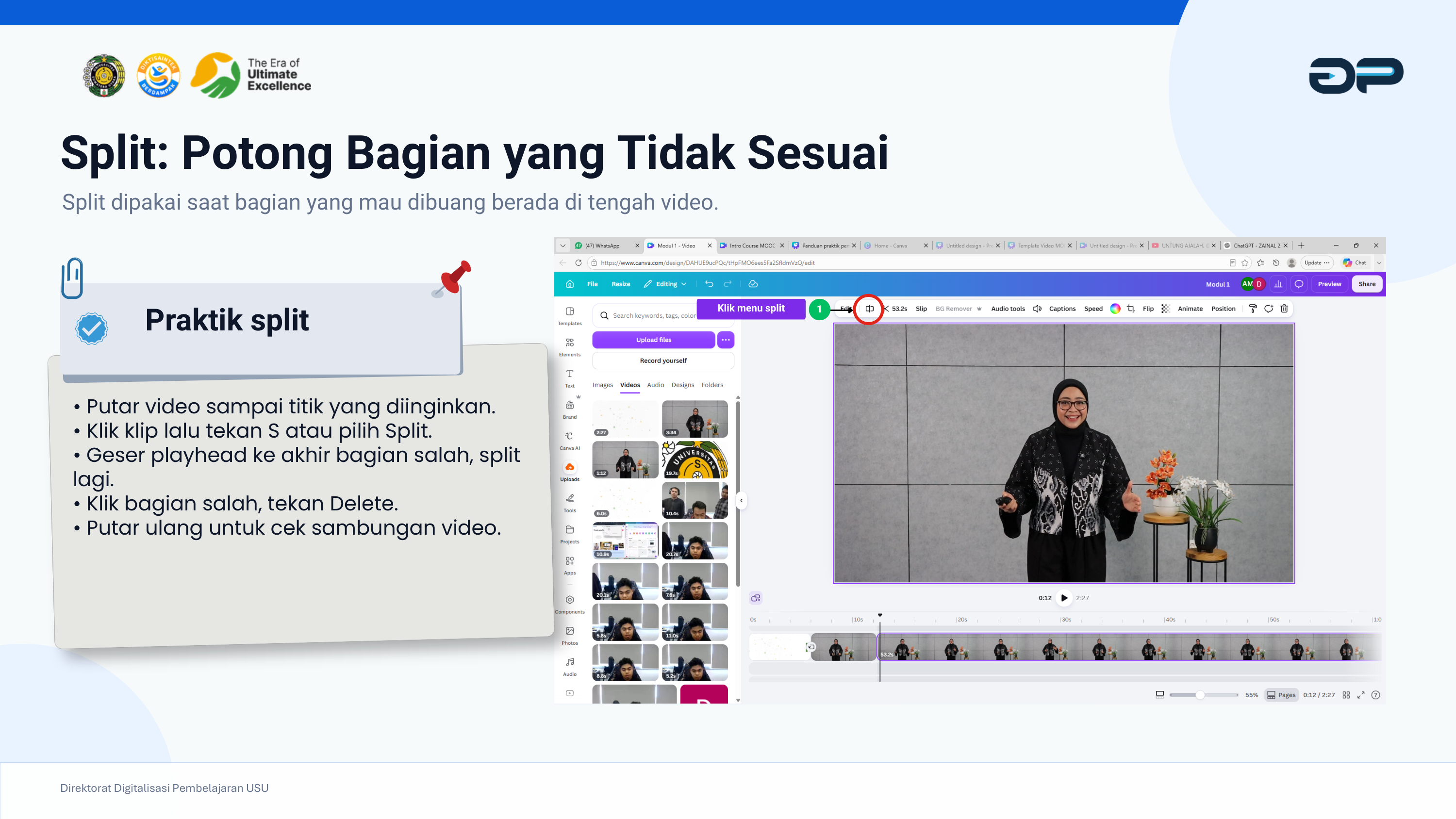Click the copy style paint roller icon

pyautogui.click(x=1253, y=309)
